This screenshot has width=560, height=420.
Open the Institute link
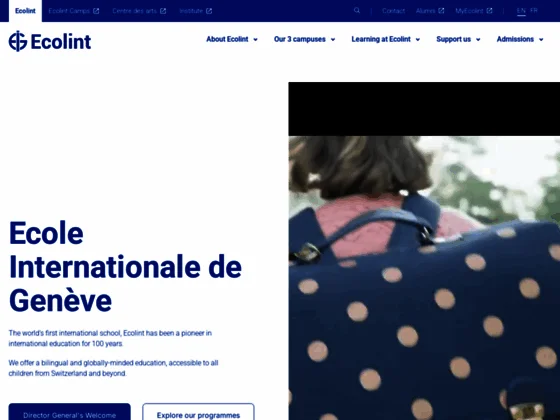click(x=195, y=11)
